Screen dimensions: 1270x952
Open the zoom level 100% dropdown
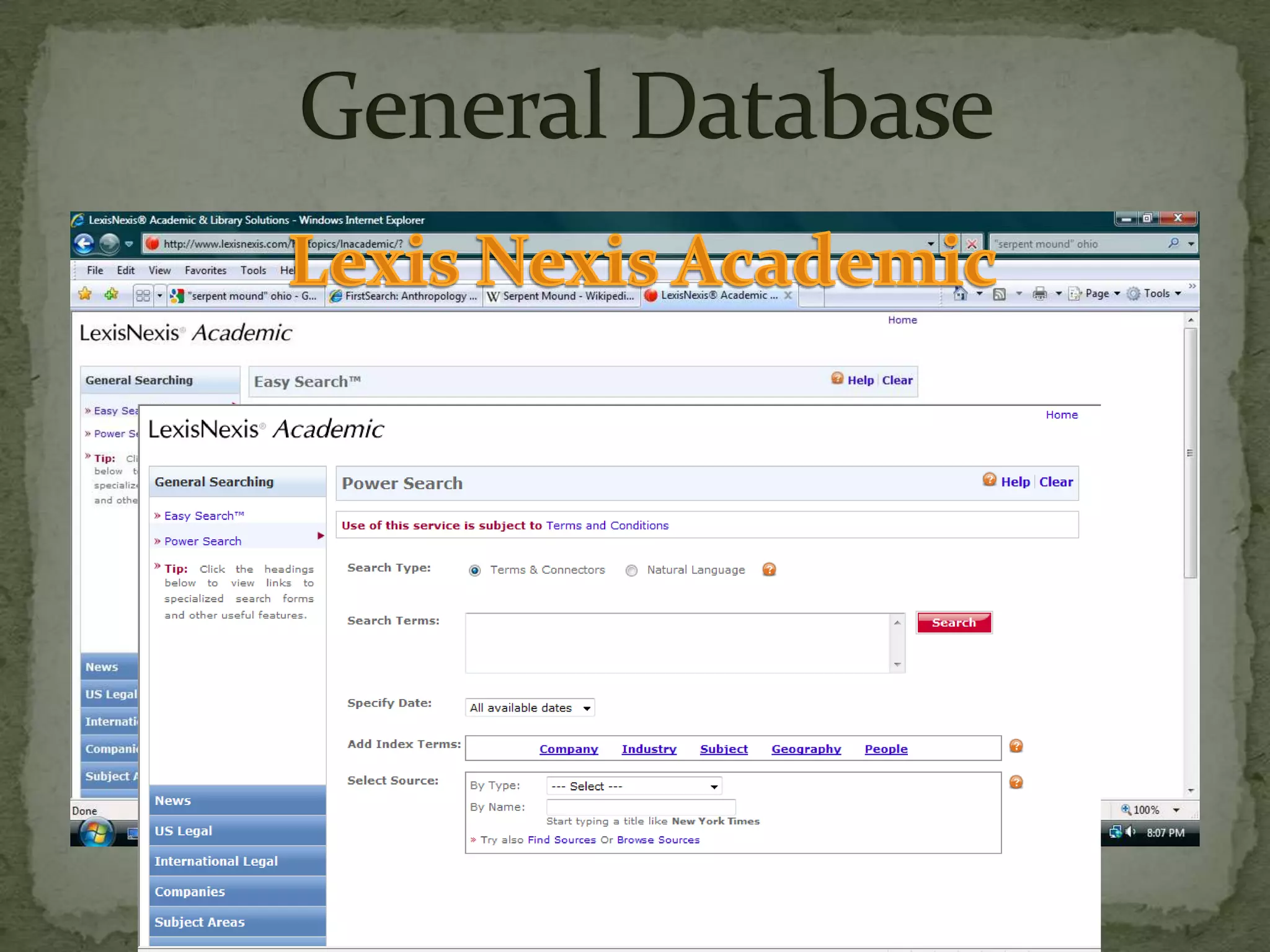pyautogui.click(x=1176, y=810)
